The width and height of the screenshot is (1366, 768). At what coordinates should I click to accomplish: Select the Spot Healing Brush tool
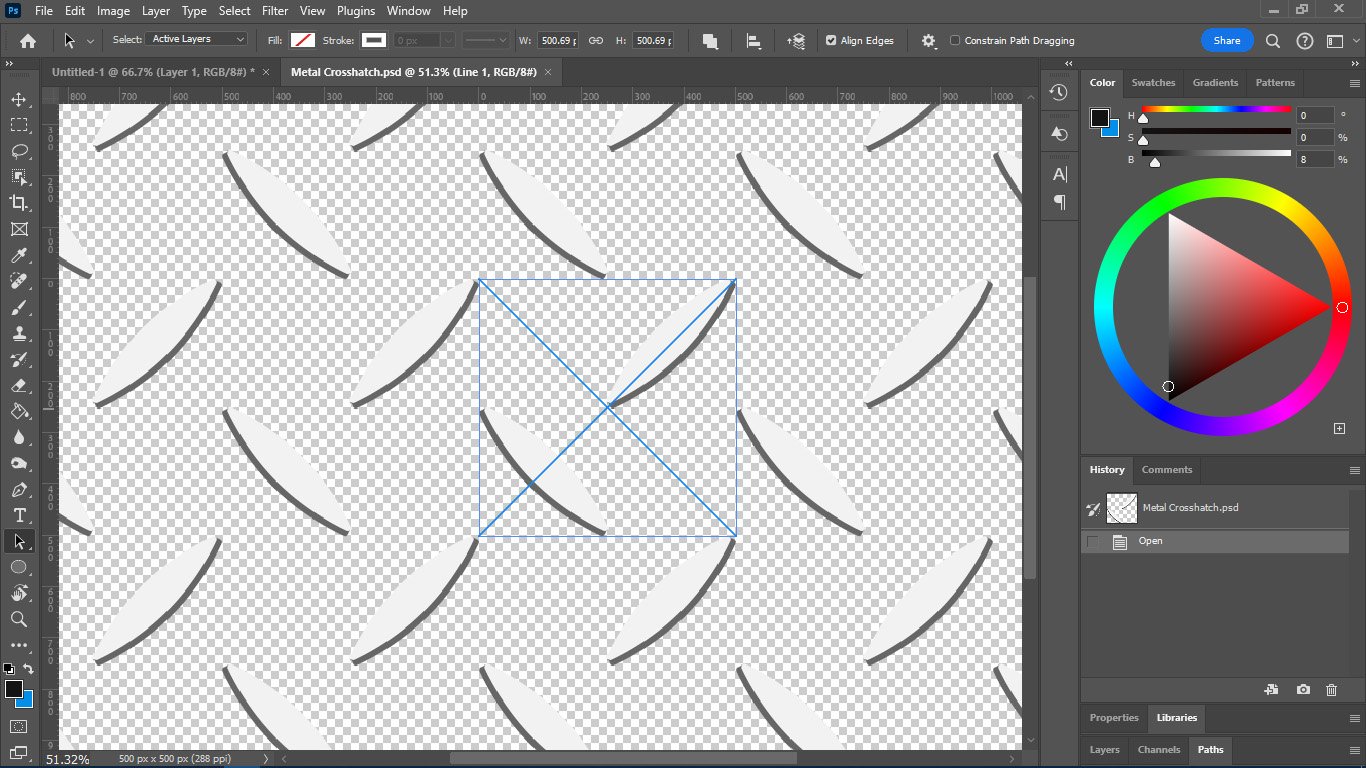18,282
